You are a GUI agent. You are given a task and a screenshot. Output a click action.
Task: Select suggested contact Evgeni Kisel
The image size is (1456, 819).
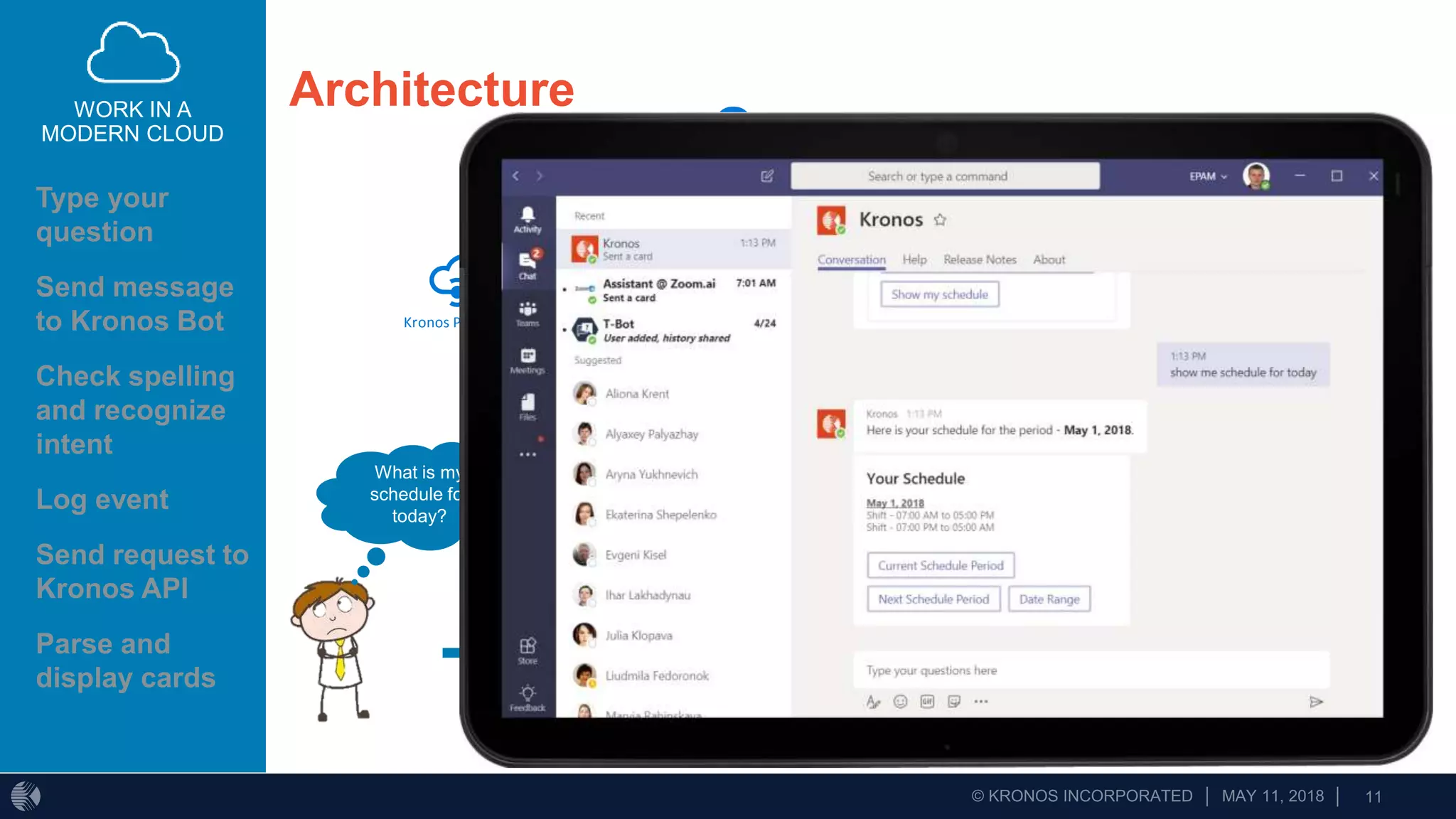click(673, 555)
